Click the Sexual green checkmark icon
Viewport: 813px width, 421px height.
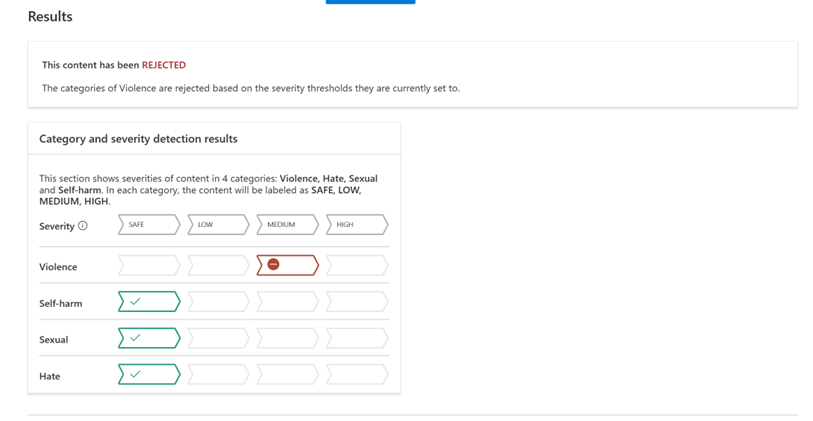tap(135, 338)
